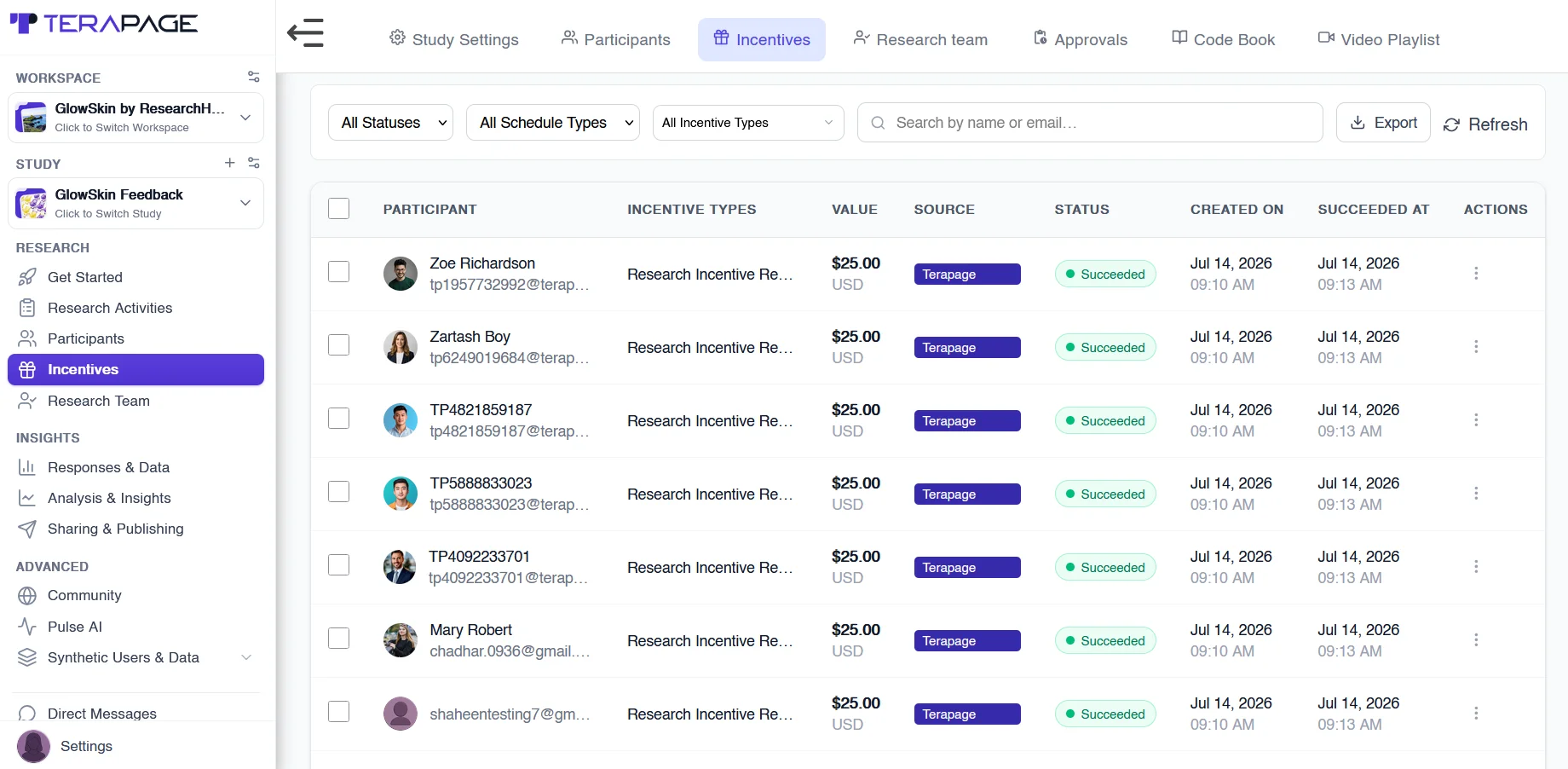The width and height of the screenshot is (1568, 769).
Task: Tick the checkbox for Mary Robert
Action: pyautogui.click(x=338, y=639)
